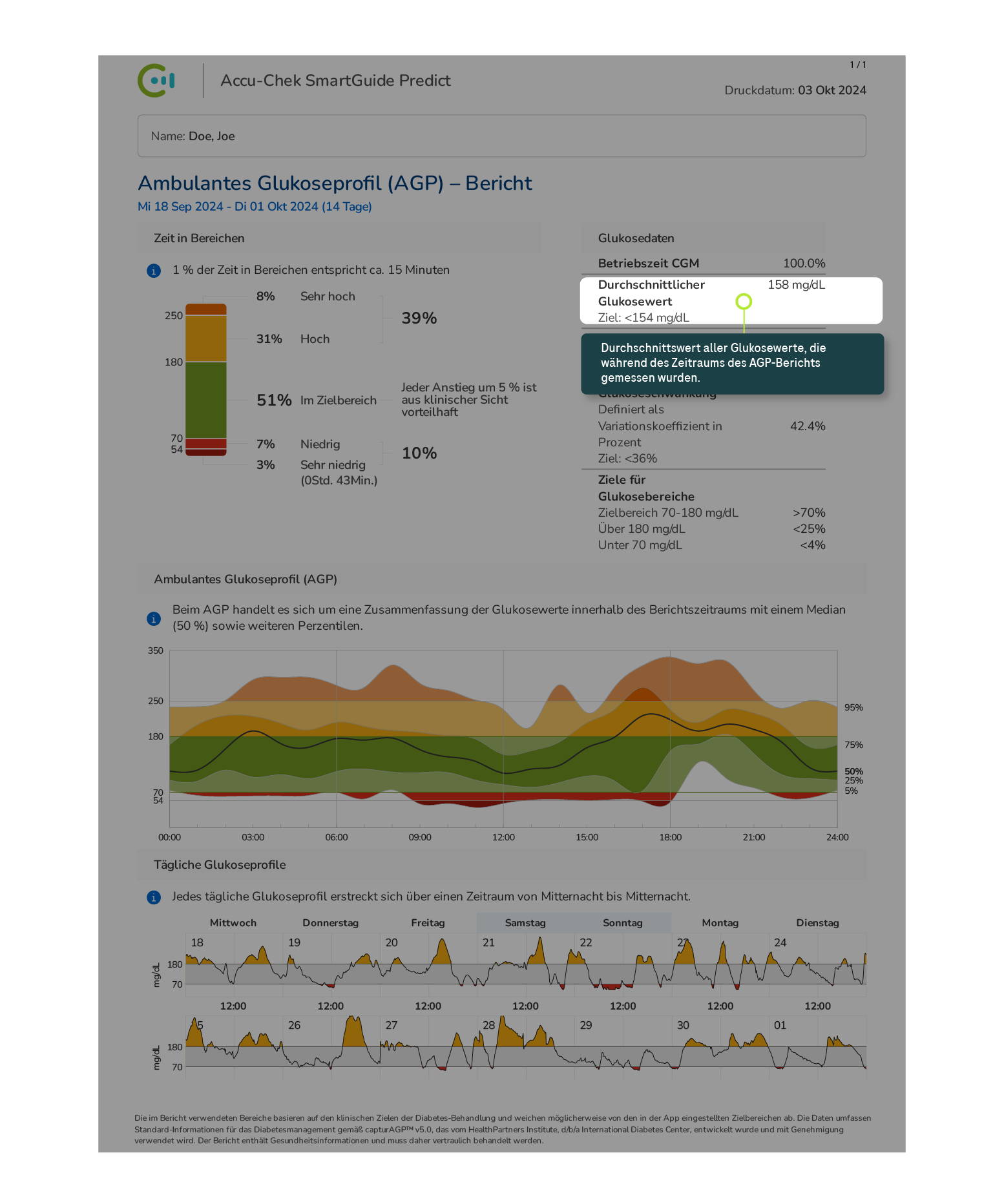Click the 12:00 tick on the AGP chart axis
Image resolution: width=1004 pixels, height=1204 pixels.
coord(503,838)
